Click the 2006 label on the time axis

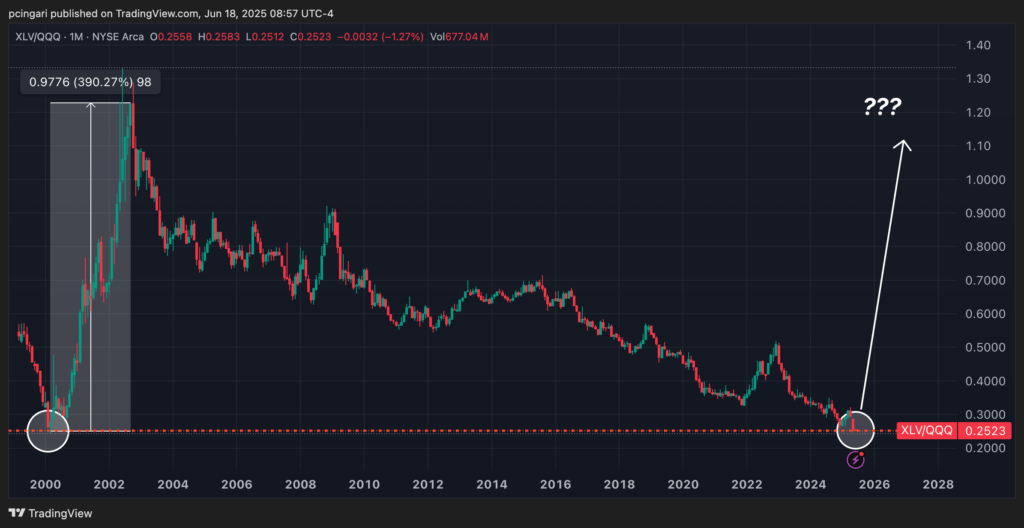pyautogui.click(x=236, y=486)
